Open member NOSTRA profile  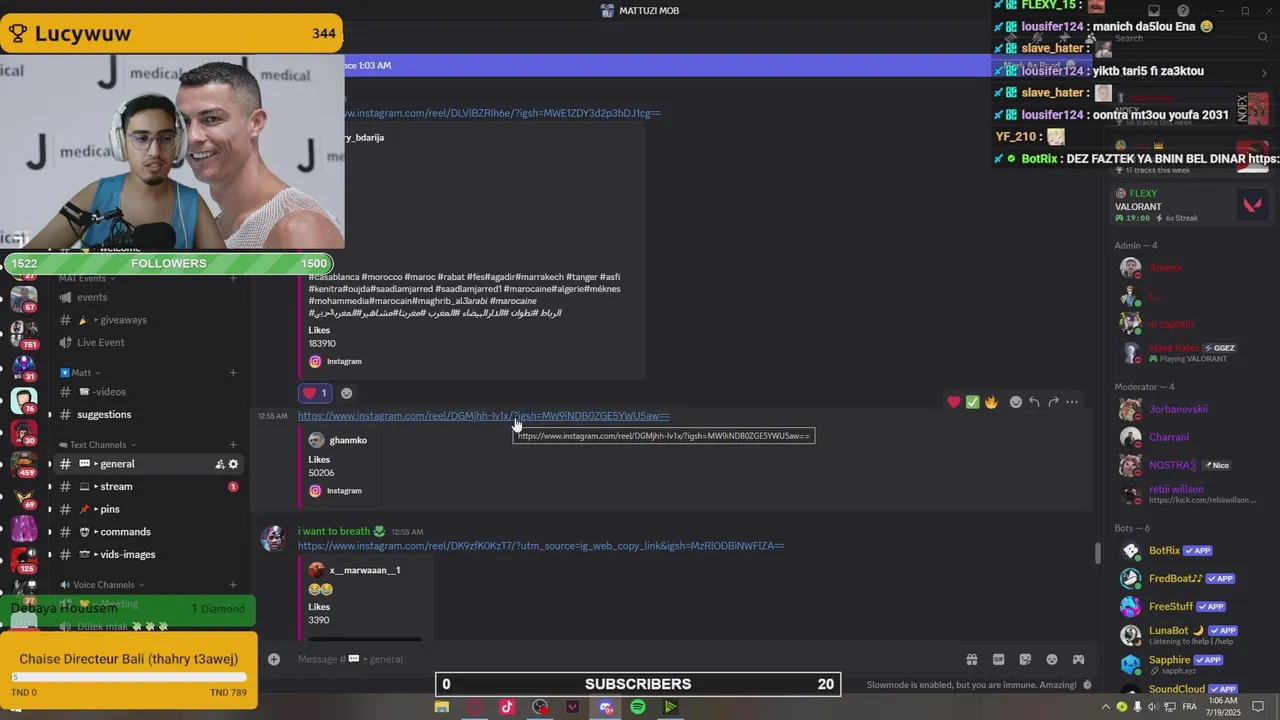tap(1172, 465)
